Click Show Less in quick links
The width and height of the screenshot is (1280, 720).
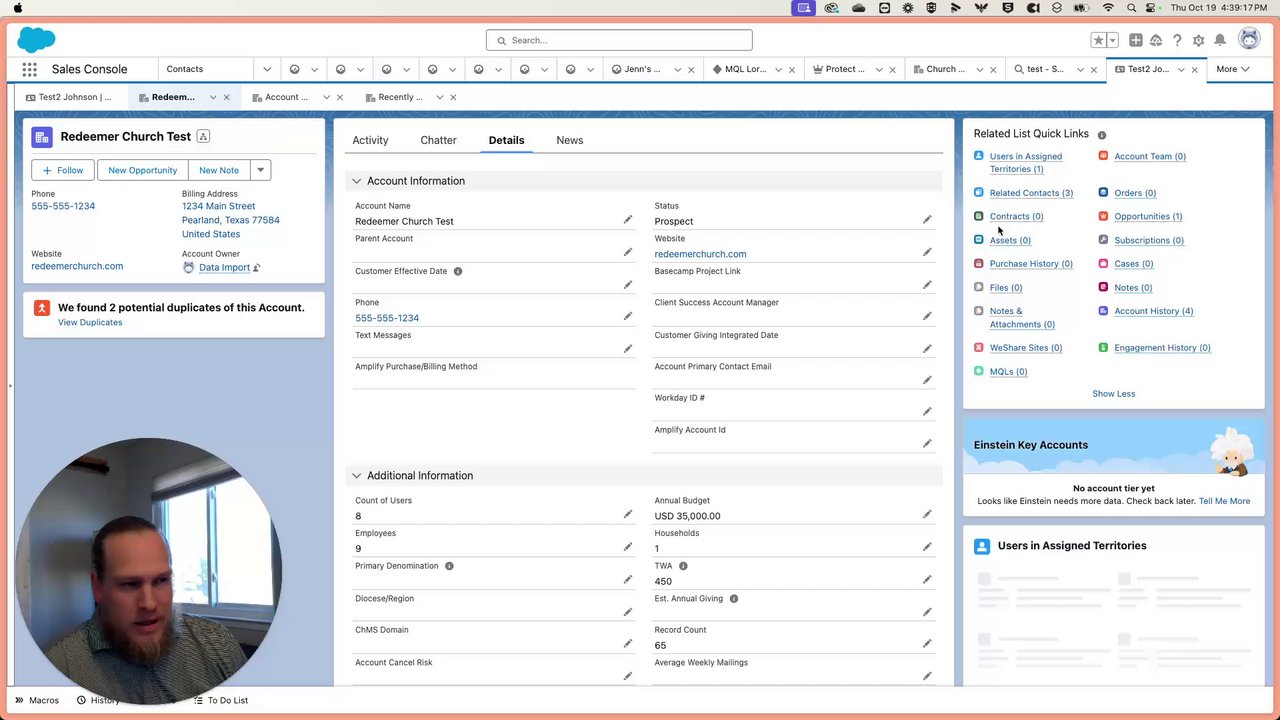(1113, 394)
